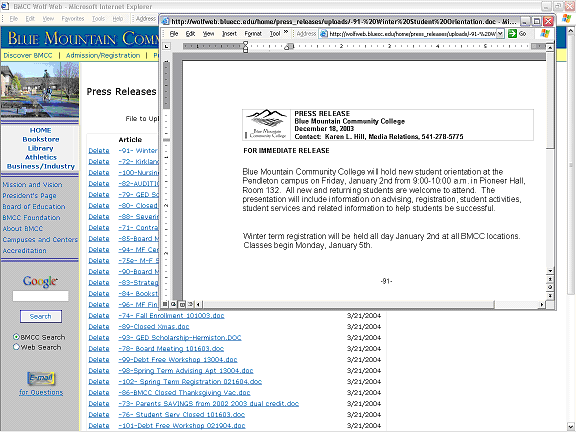Open the View menu in the document window
The image size is (576, 432).
[209, 34]
